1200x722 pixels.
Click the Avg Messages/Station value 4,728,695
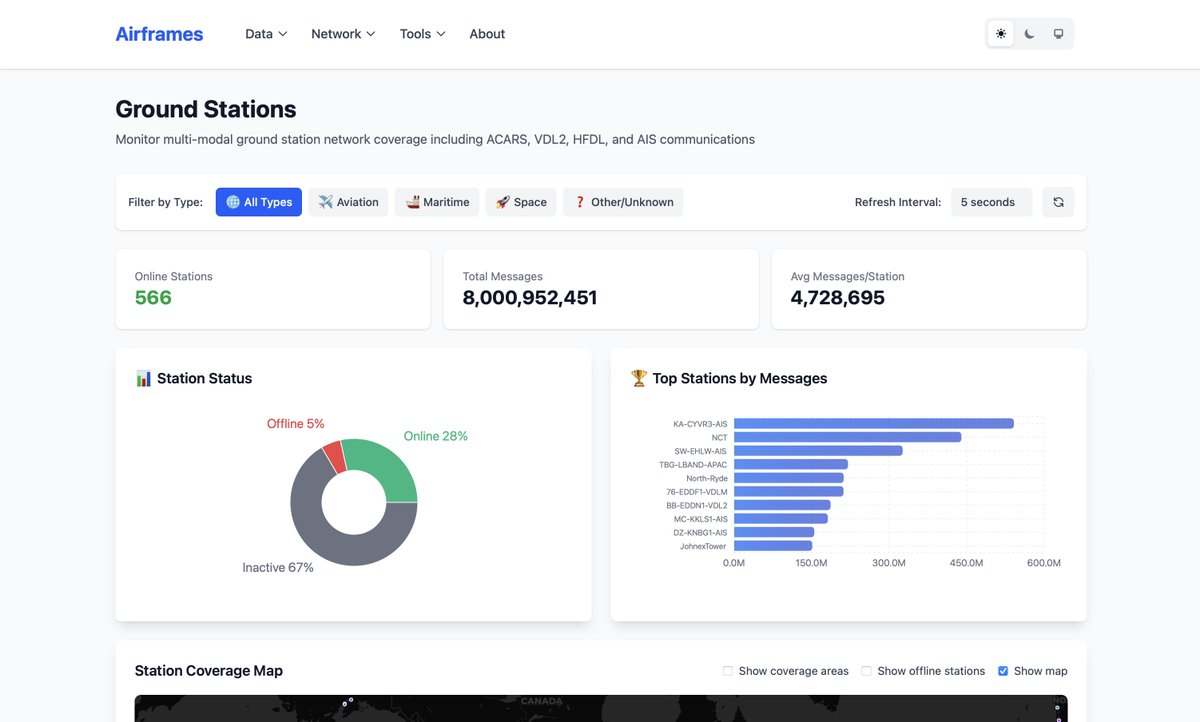(x=838, y=298)
